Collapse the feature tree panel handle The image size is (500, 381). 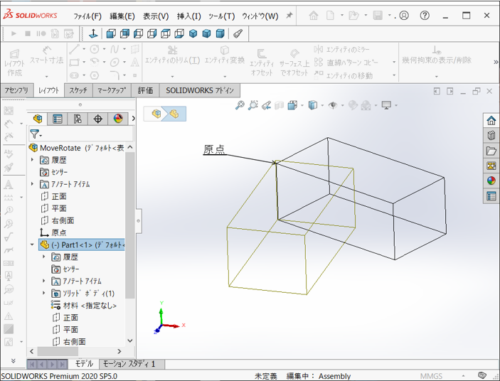pos(138,221)
